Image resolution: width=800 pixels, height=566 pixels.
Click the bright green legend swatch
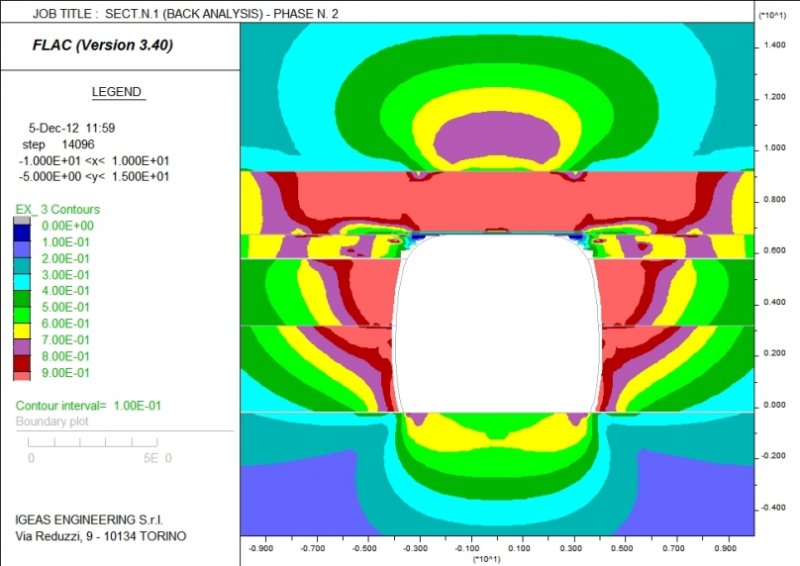[22, 314]
